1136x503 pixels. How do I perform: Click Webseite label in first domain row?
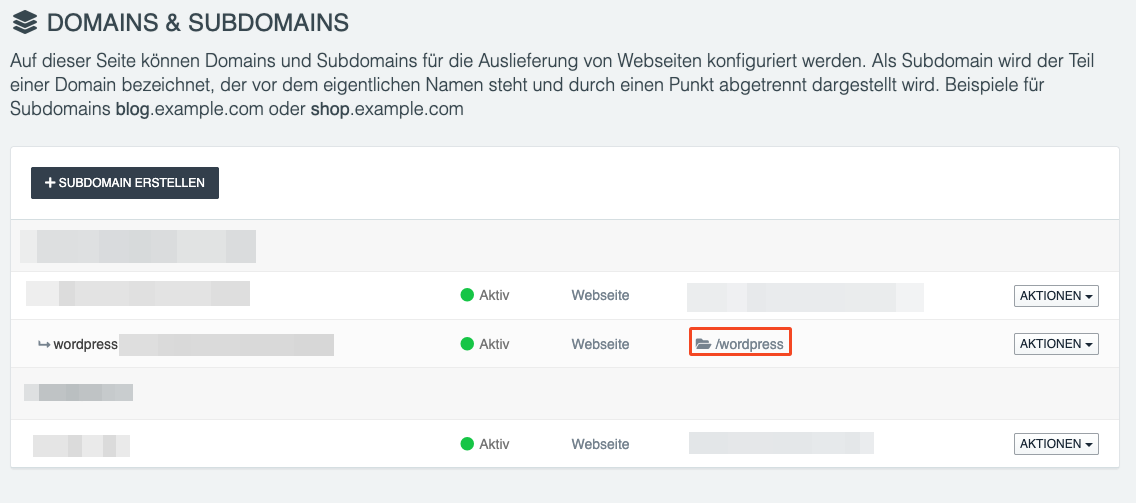(600, 295)
